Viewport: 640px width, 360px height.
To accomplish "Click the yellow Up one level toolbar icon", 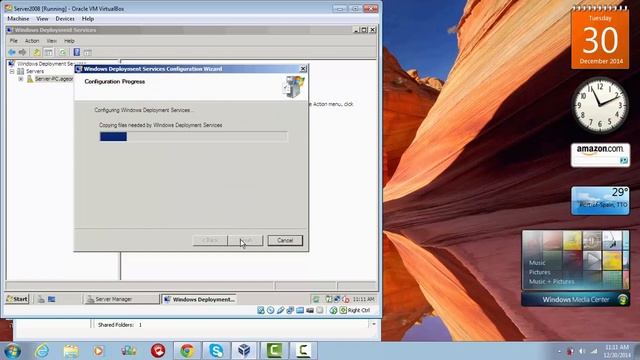I will coord(37,52).
